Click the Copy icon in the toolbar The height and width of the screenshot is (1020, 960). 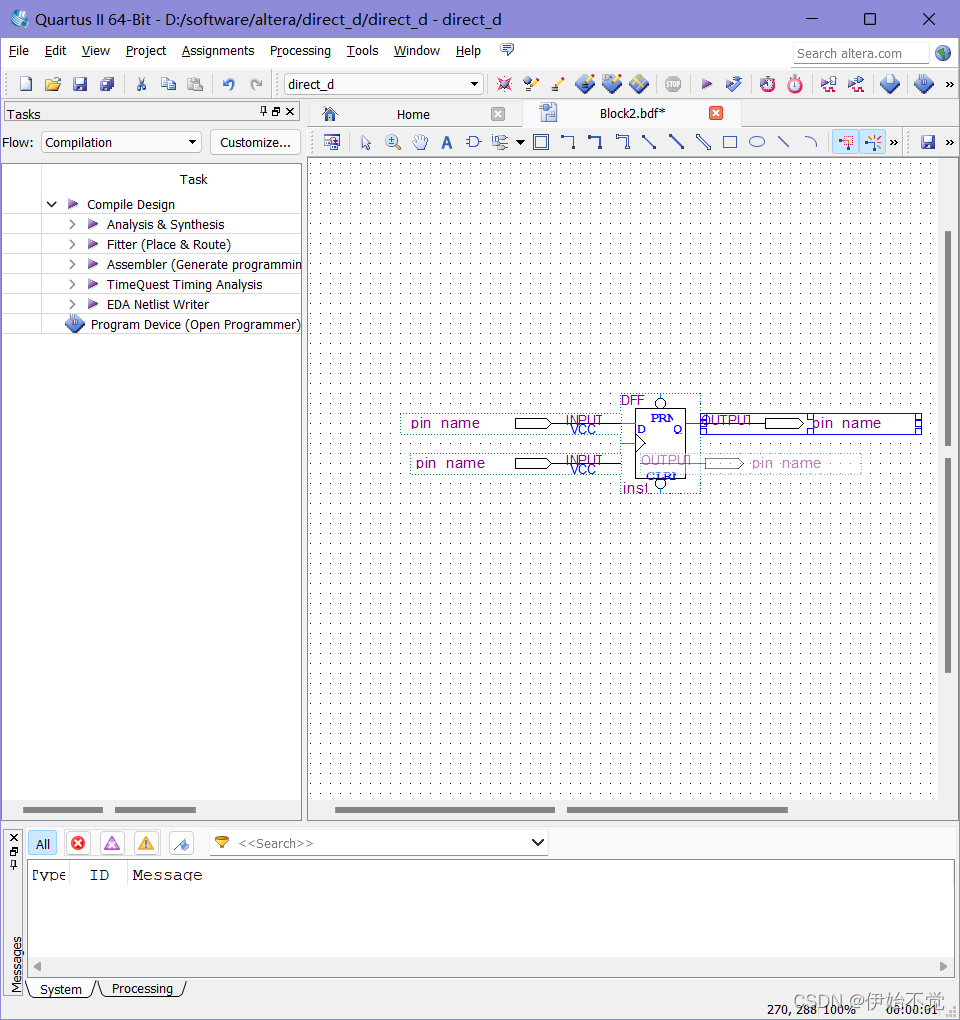point(168,84)
